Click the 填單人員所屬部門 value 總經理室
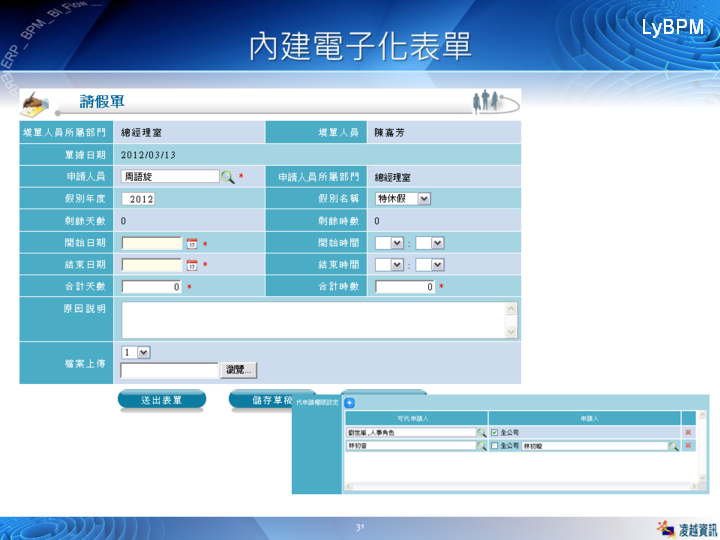 pos(141,133)
